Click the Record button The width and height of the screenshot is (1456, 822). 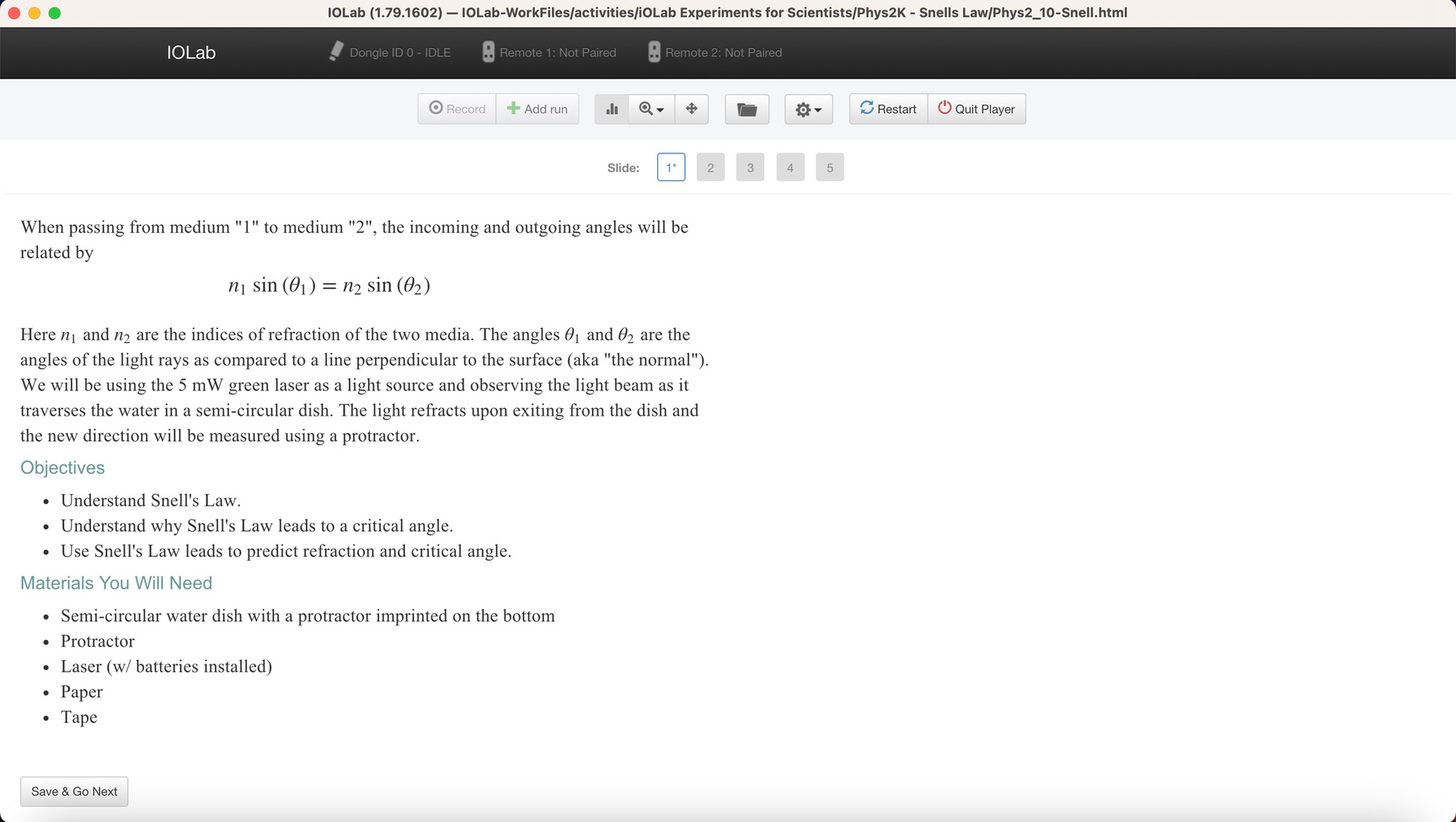[x=458, y=109]
